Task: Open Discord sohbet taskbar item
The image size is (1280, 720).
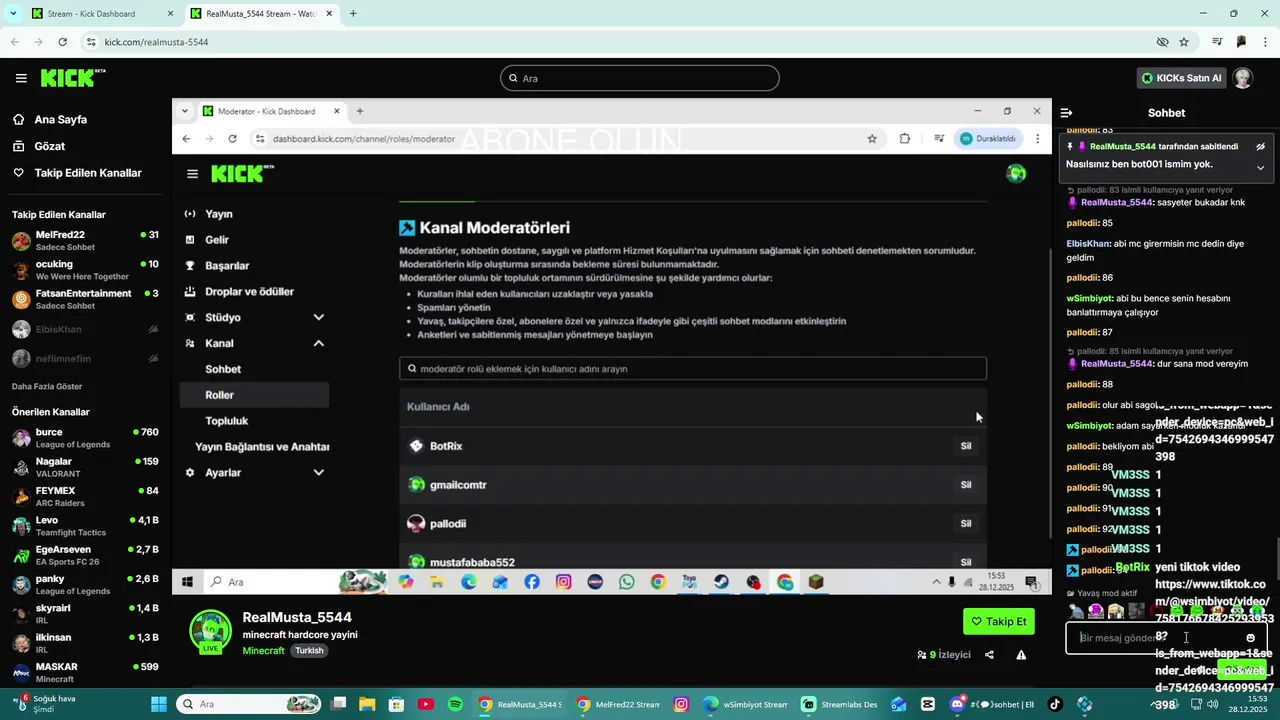Action: tap(991, 704)
